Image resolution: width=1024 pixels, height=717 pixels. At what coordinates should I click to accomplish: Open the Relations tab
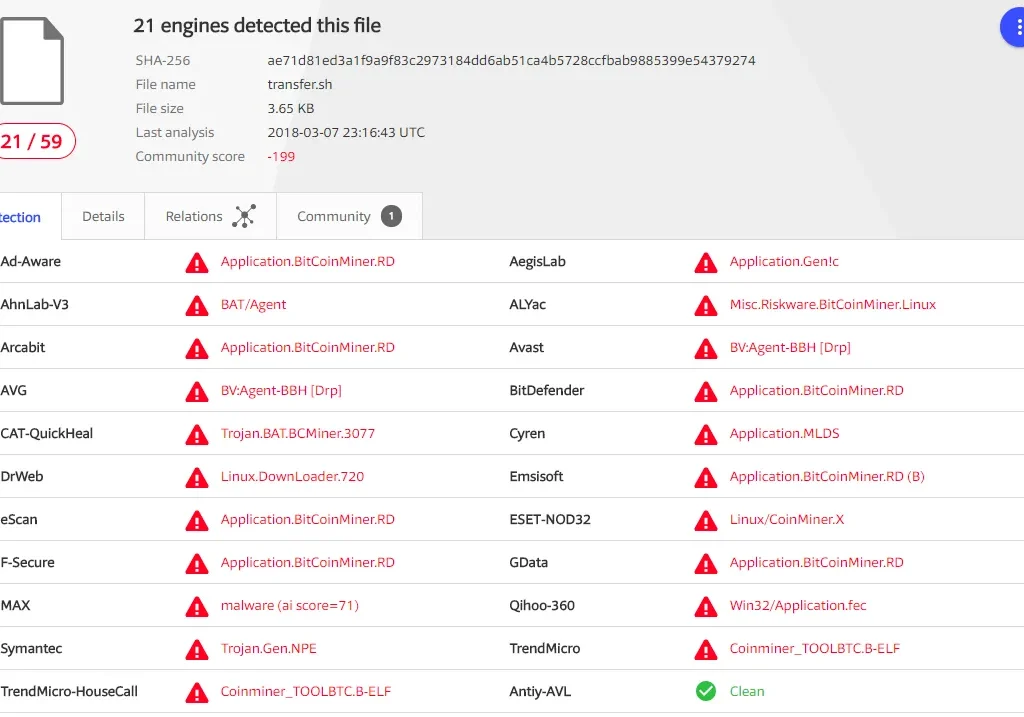point(210,216)
